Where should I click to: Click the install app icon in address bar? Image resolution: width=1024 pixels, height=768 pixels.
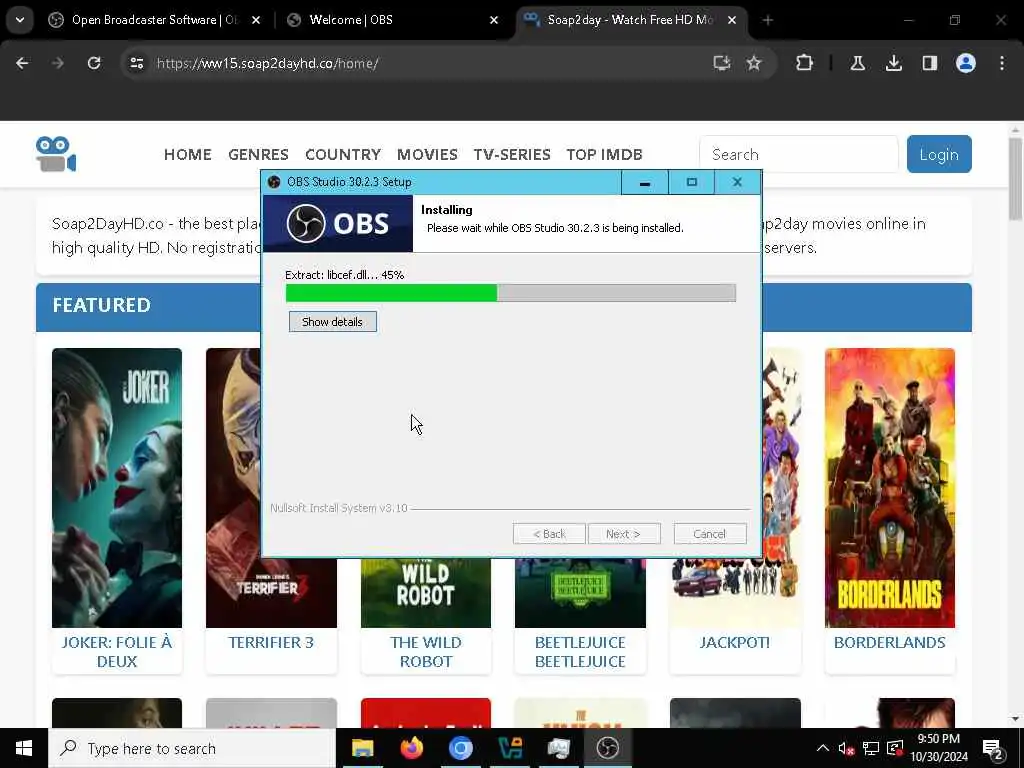721,63
